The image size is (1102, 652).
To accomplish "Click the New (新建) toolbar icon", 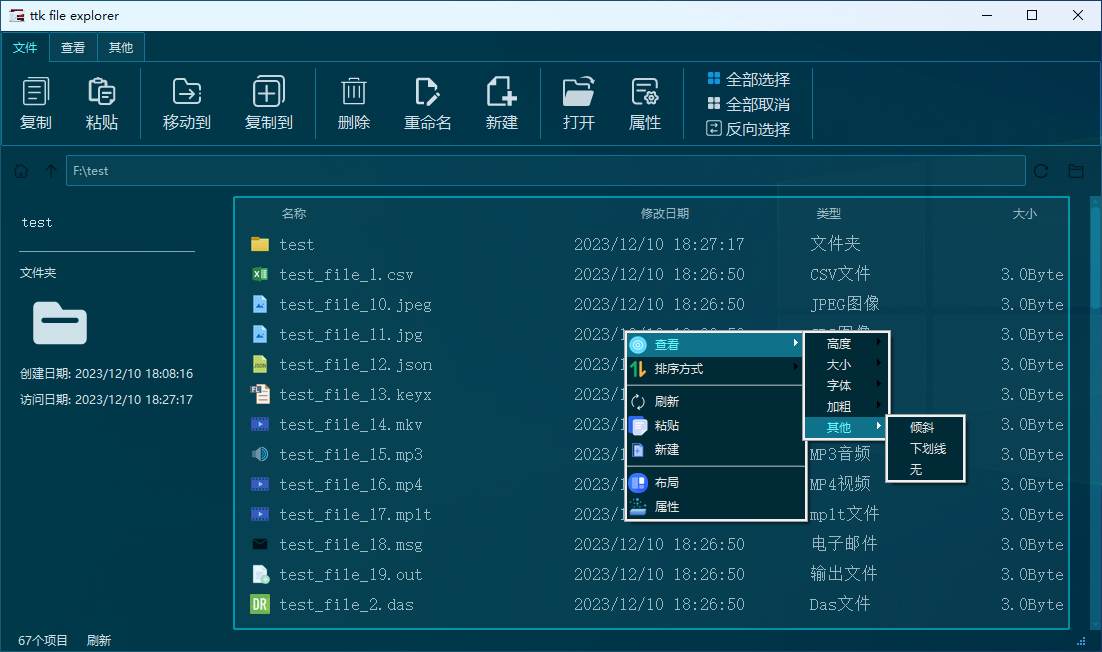I will point(501,92).
